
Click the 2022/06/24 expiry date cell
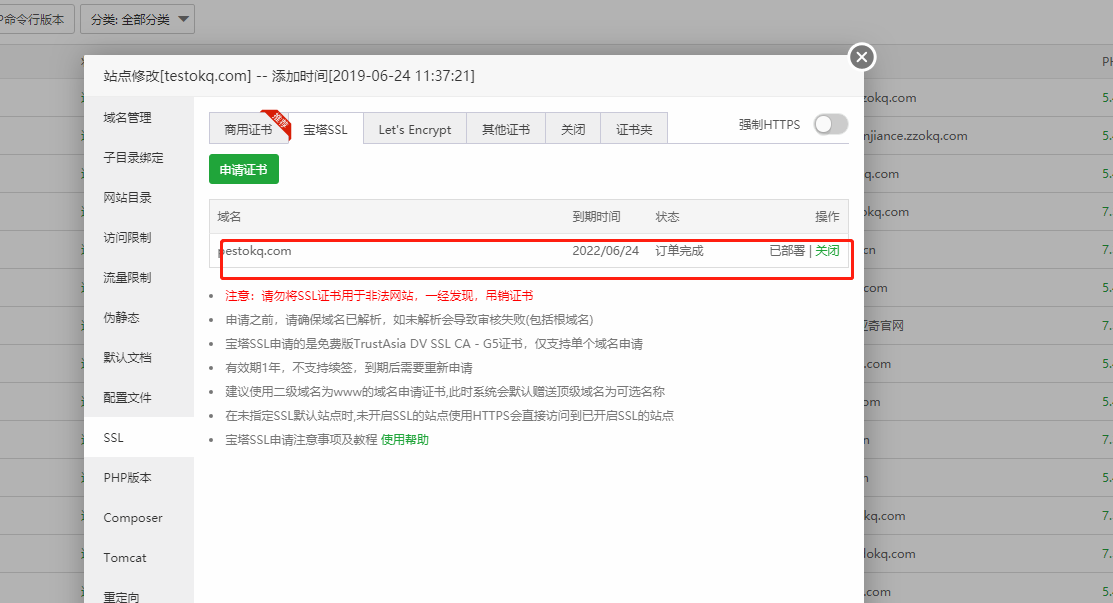[605, 250]
